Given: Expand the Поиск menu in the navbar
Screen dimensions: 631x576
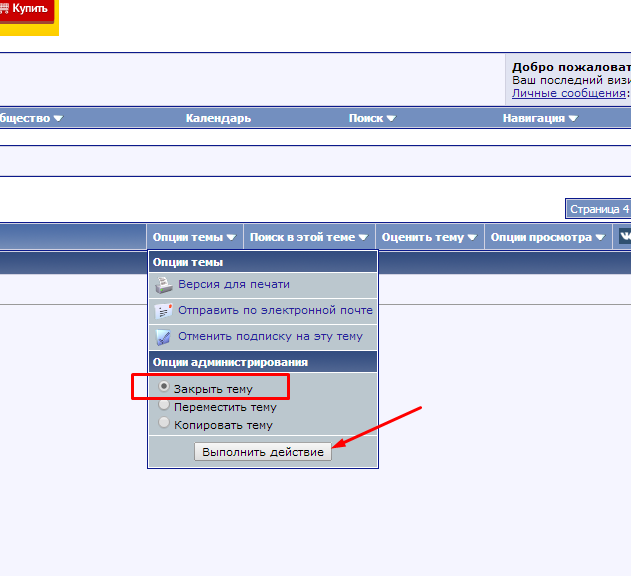Looking at the screenshot, I should [x=372, y=118].
